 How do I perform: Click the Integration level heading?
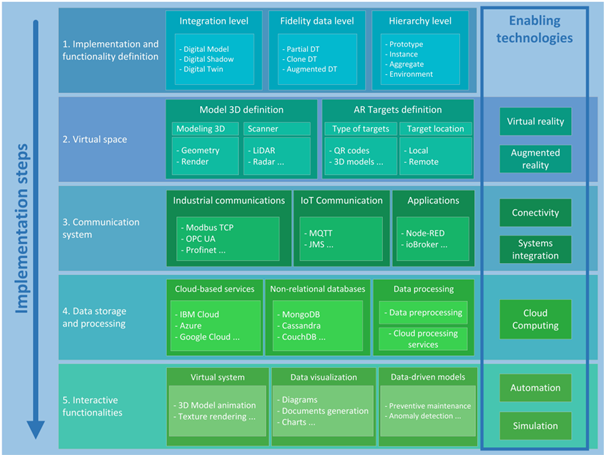214,21
